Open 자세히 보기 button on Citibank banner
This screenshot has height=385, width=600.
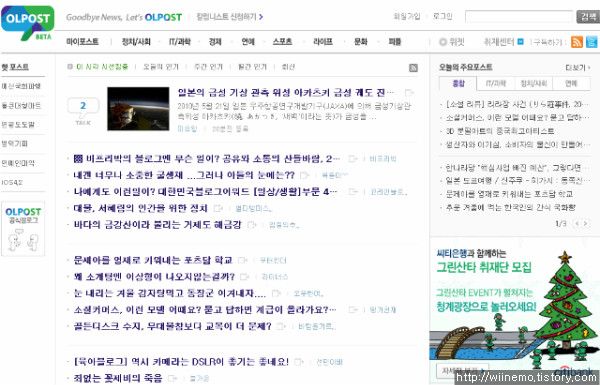(x=463, y=371)
